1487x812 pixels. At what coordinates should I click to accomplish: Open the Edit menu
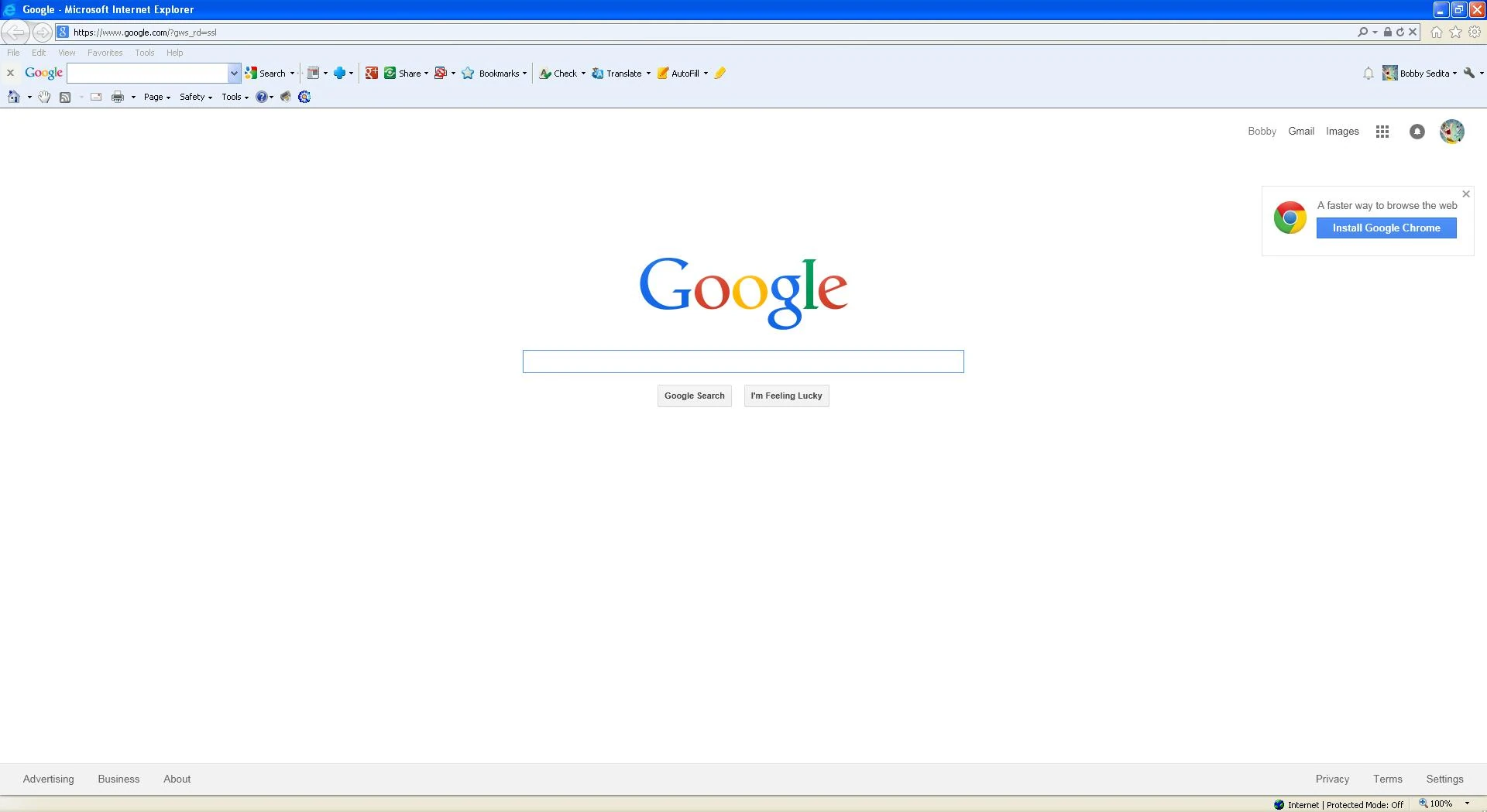(x=39, y=53)
